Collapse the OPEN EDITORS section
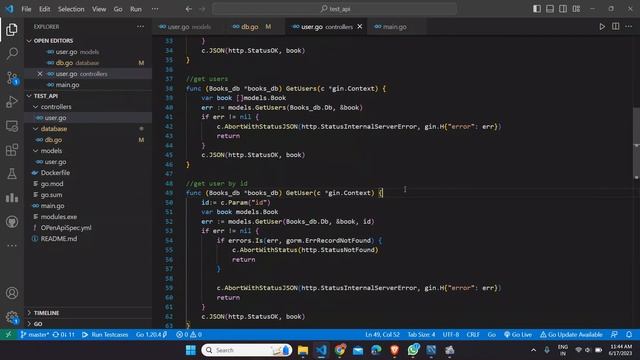This screenshot has width=640, height=360. pyautogui.click(x=88, y=41)
